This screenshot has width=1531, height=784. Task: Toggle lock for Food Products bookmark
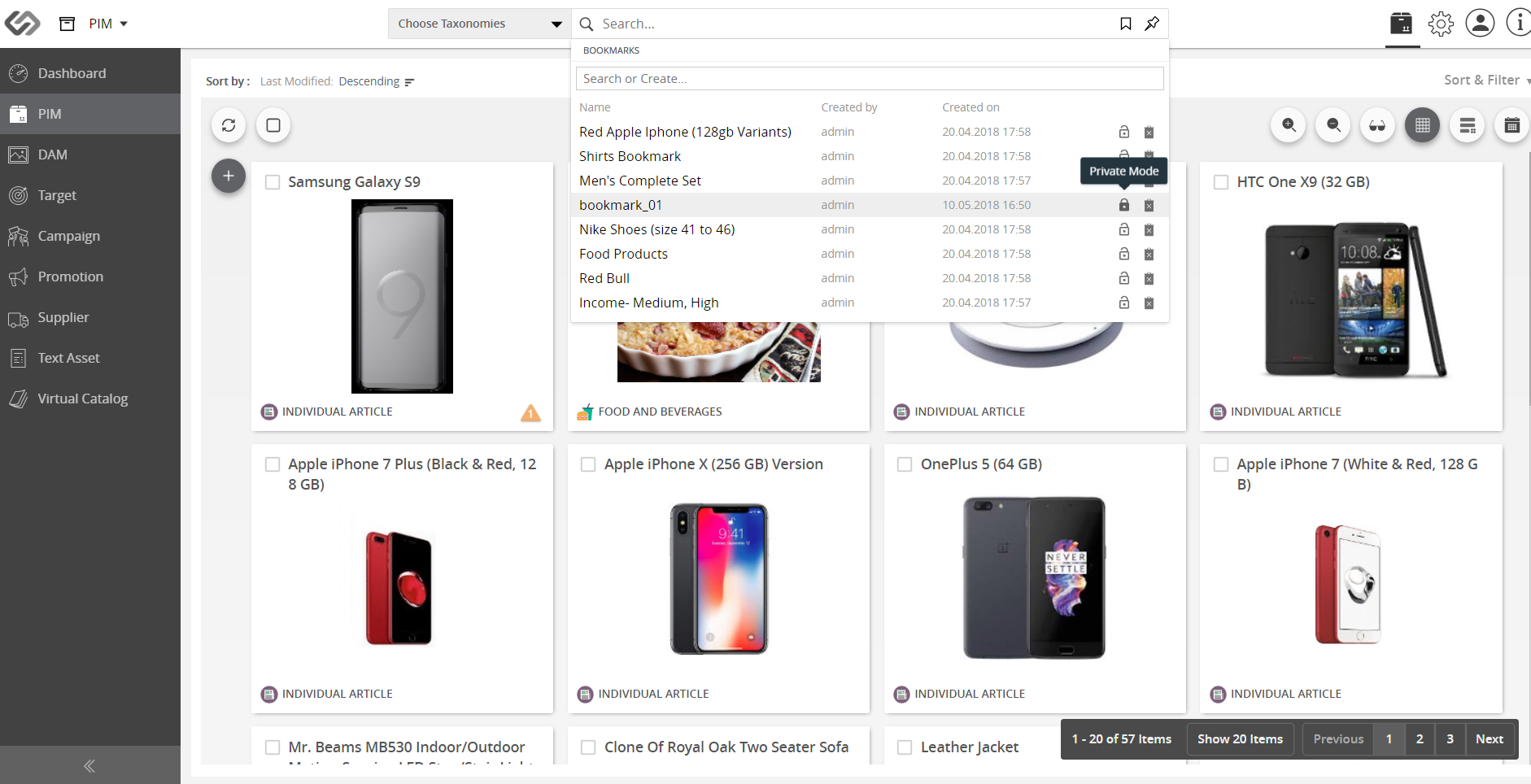(1124, 254)
